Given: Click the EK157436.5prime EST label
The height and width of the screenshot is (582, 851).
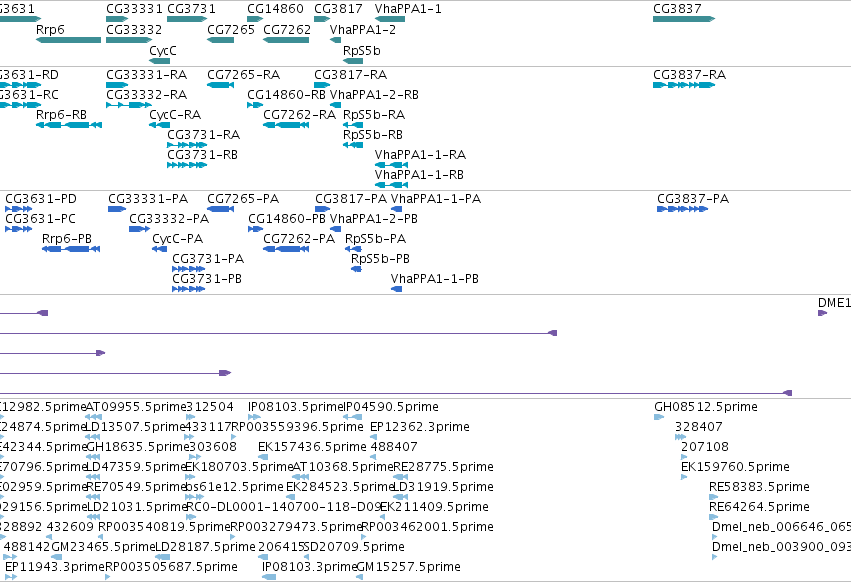Looking at the screenshot, I should click(x=312, y=447).
